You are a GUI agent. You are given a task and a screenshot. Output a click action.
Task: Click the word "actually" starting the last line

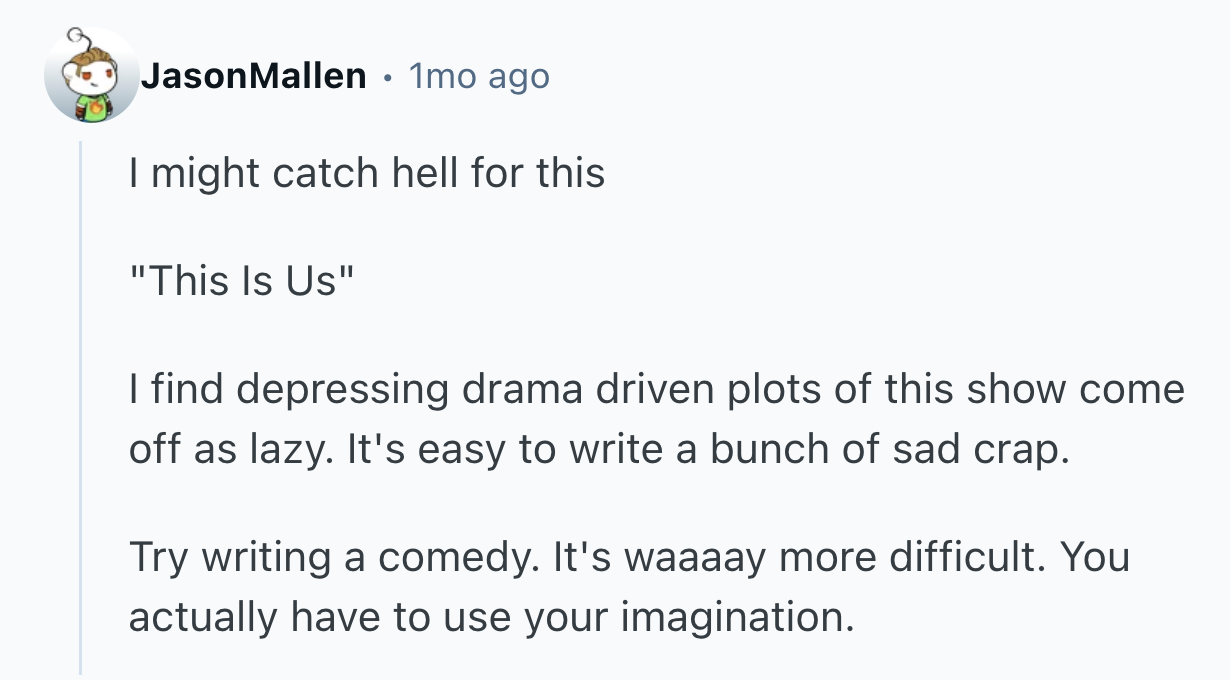coord(204,618)
